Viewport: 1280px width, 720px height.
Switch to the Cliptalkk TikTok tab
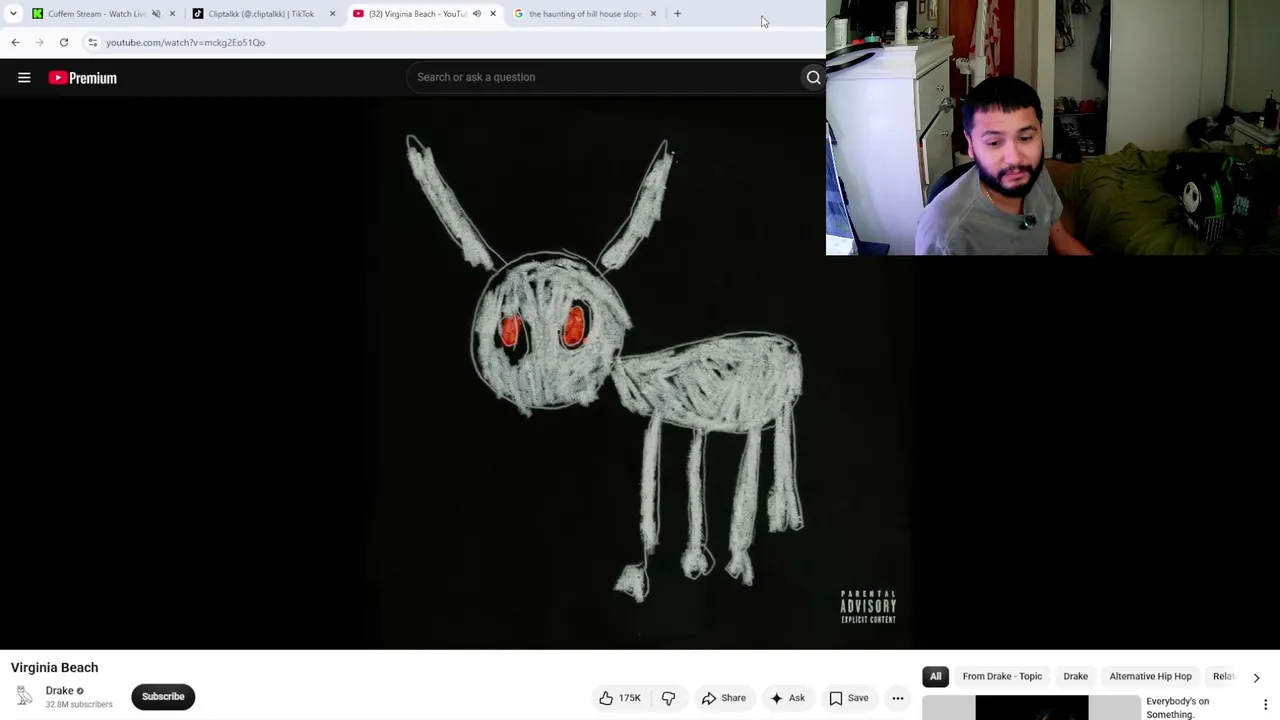point(260,14)
